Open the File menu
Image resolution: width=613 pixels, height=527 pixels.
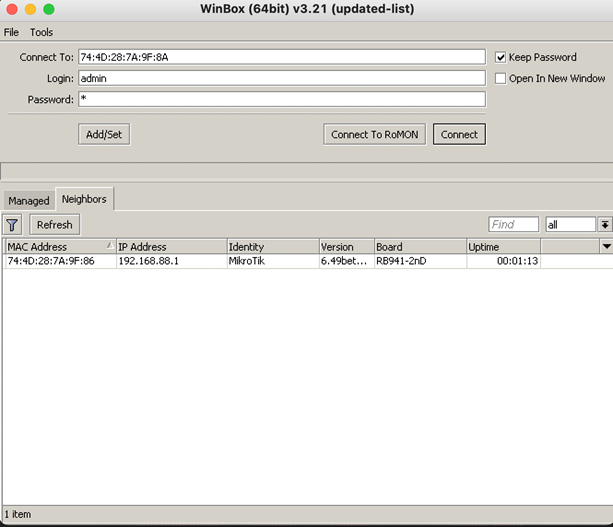point(12,33)
